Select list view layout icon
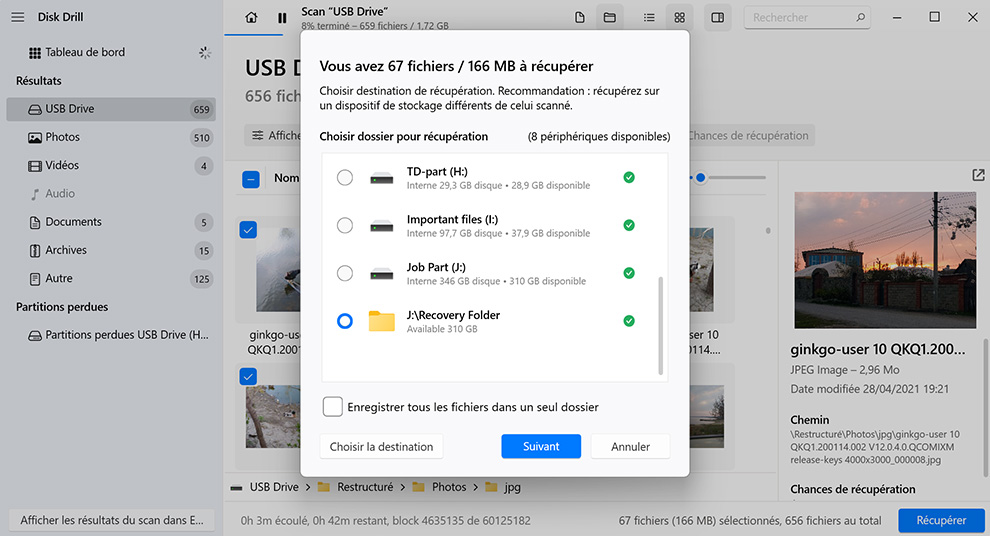This screenshot has width=990, height=536. pos(649,18)
